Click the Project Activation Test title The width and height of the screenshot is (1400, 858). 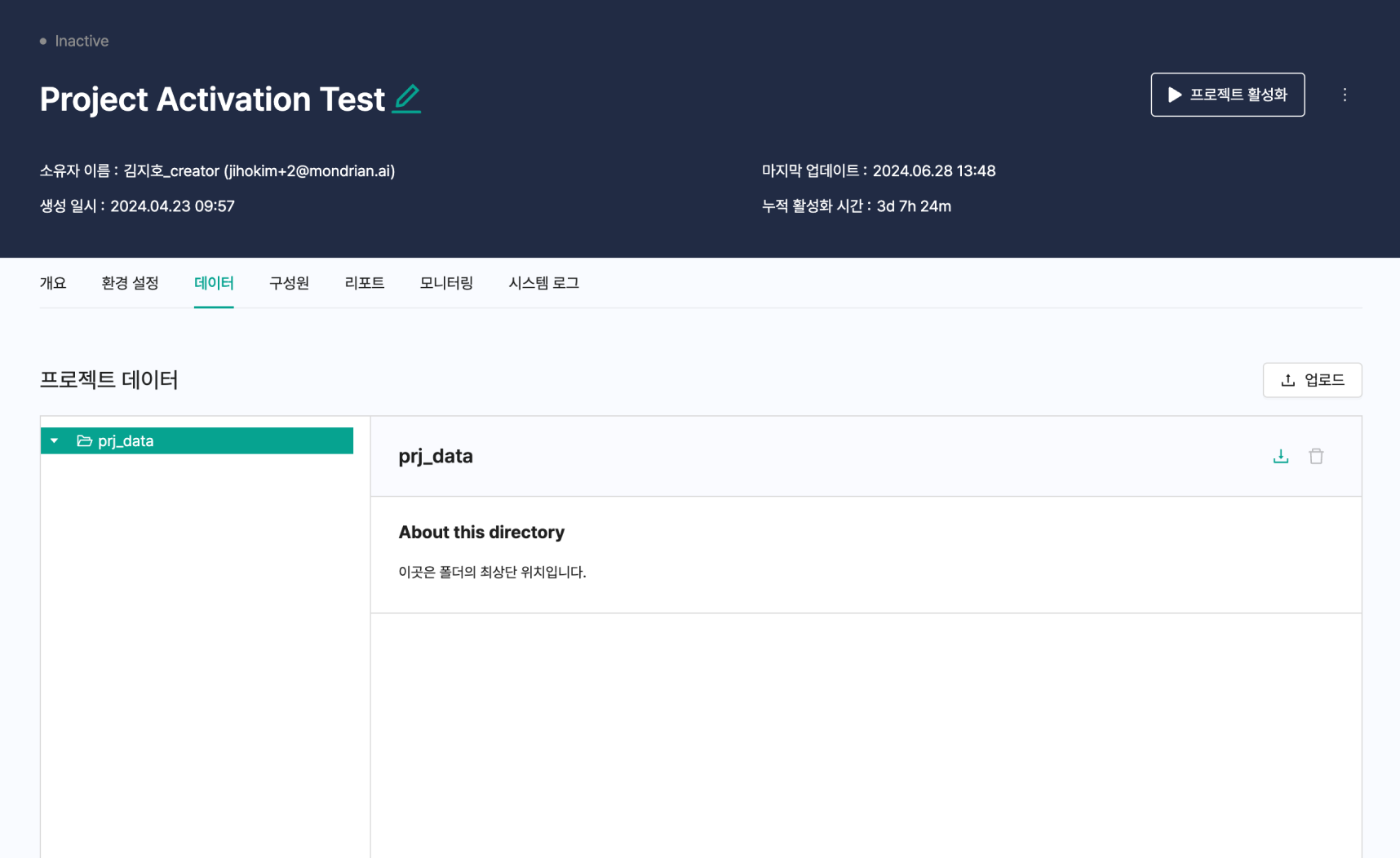pyautogui.click(x=212, y=100)
